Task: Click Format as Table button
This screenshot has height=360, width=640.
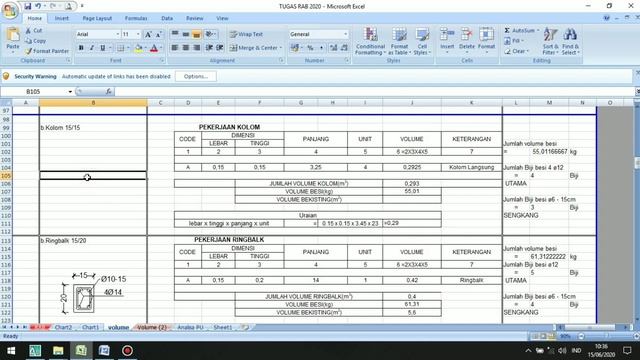Action: (x=399, y=41)
